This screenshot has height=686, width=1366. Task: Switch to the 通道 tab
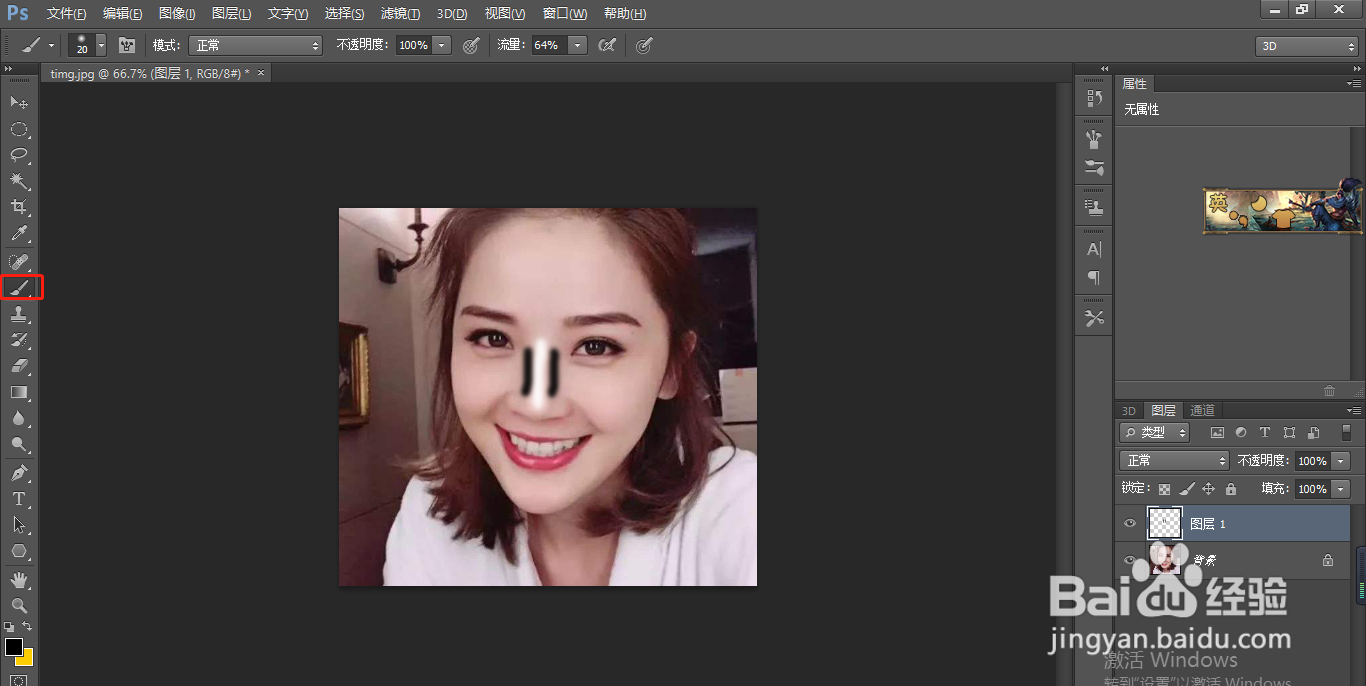point(1202,411)
